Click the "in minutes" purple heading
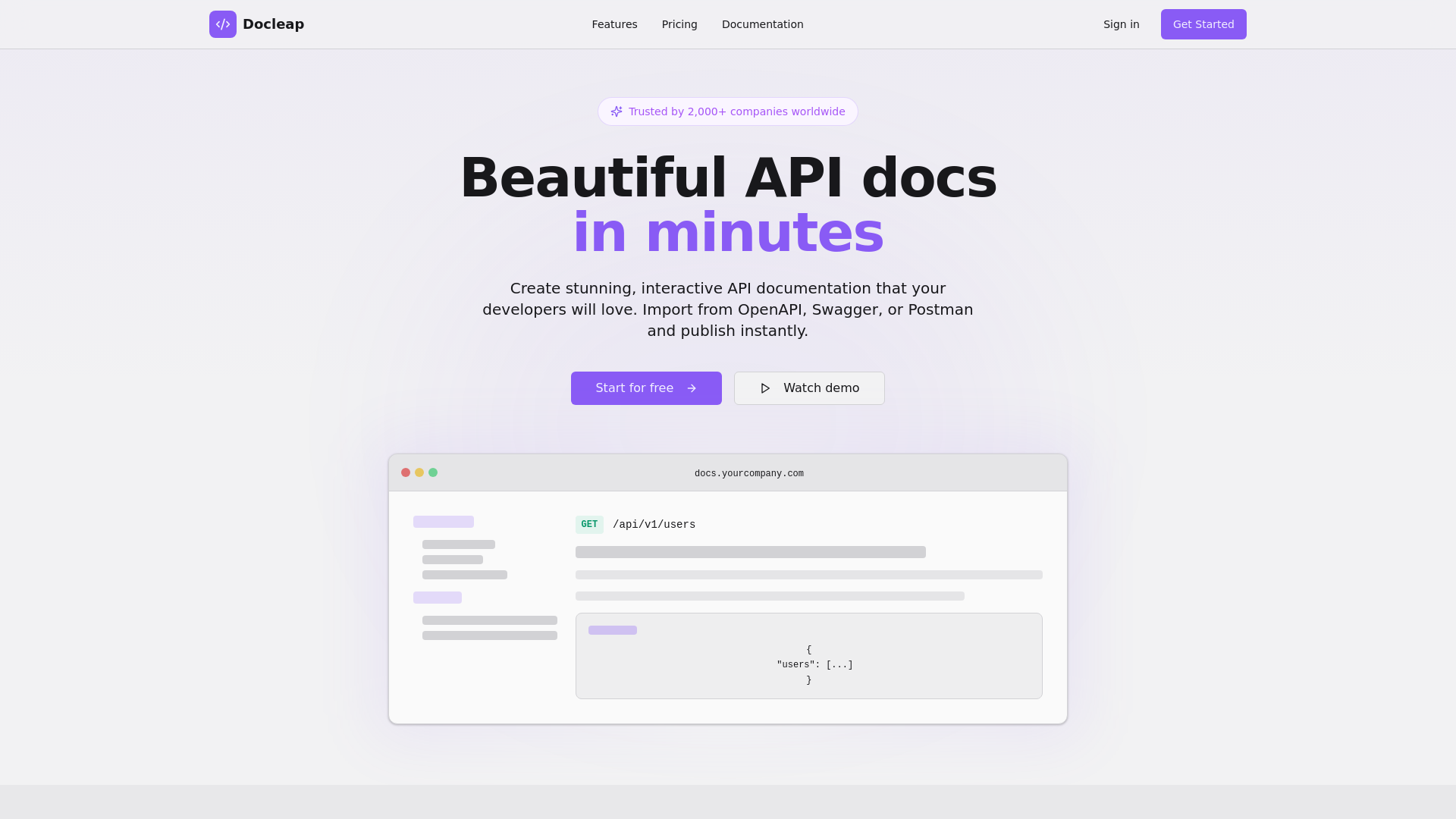Image resolution: width=1456 pixels, height=819 pixels. tap(728, 232)
